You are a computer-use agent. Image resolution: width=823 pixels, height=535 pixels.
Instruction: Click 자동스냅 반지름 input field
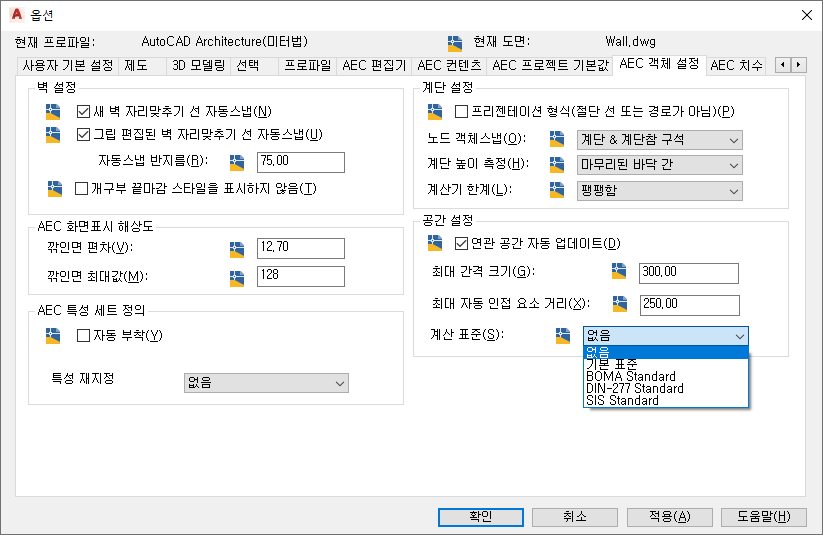point(301,162)
